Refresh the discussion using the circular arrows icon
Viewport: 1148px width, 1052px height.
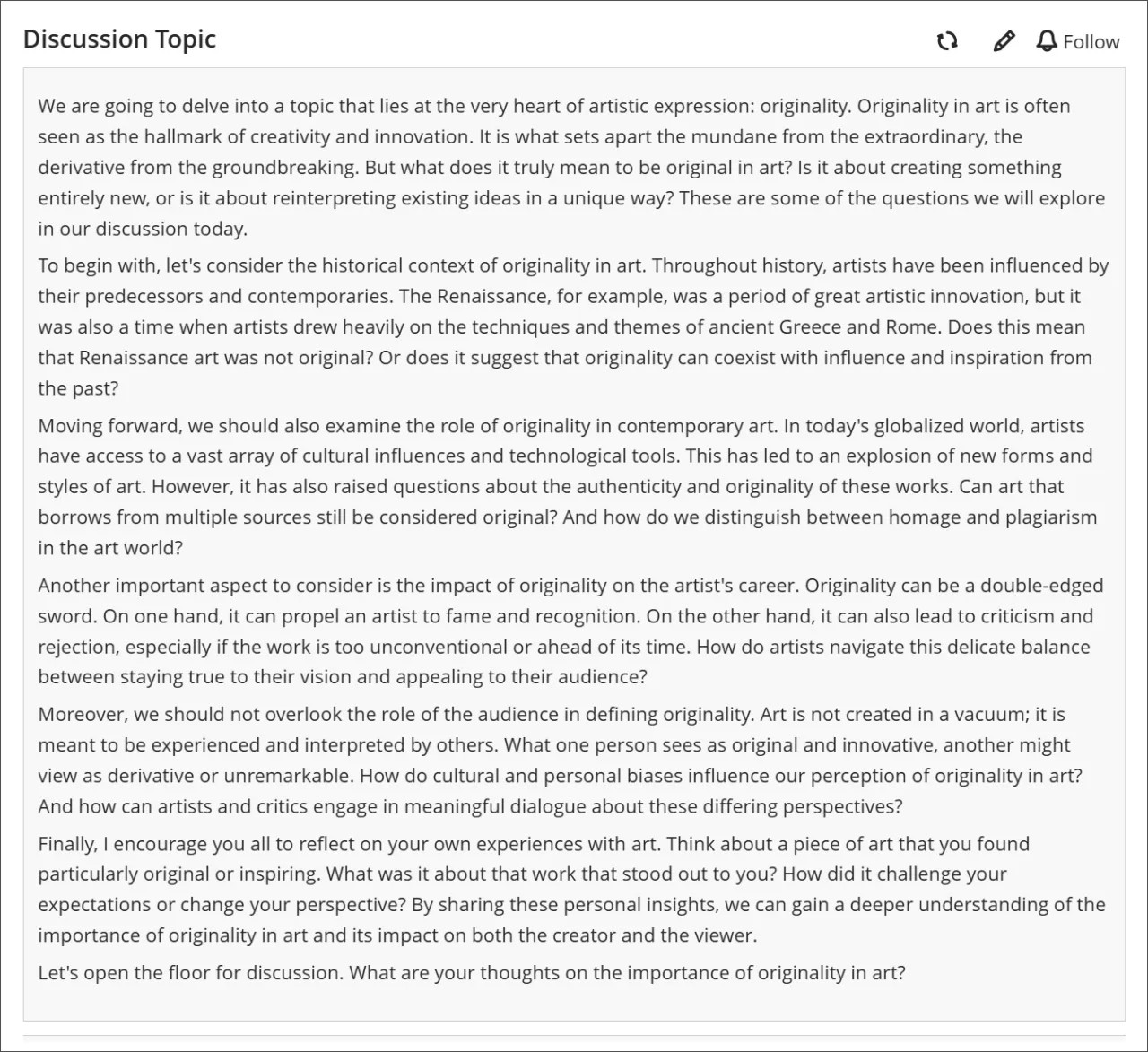(x=947, y=40)
